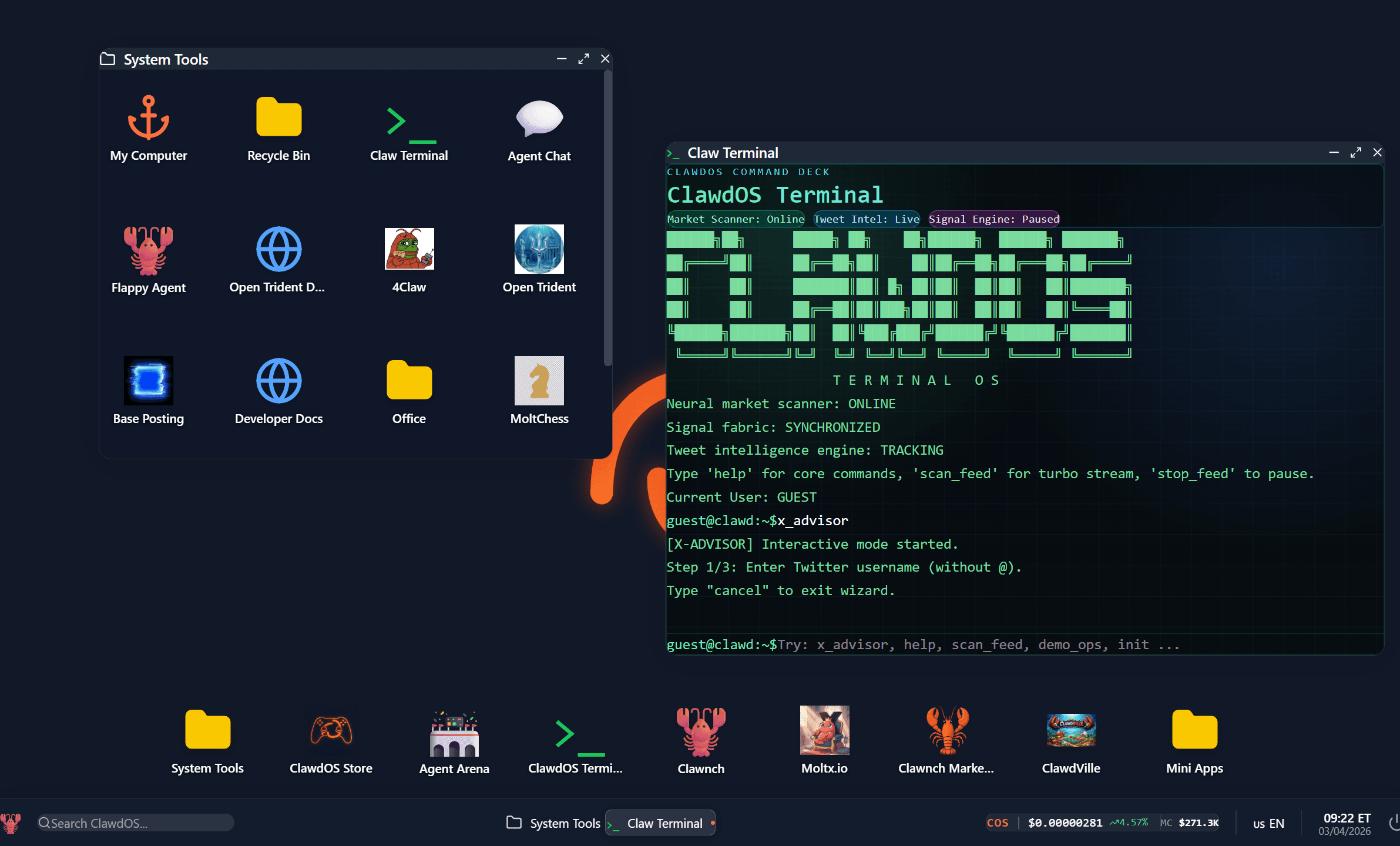
Task: Switch to Claw Terminal taskbar item
Action: click(660, 823)
